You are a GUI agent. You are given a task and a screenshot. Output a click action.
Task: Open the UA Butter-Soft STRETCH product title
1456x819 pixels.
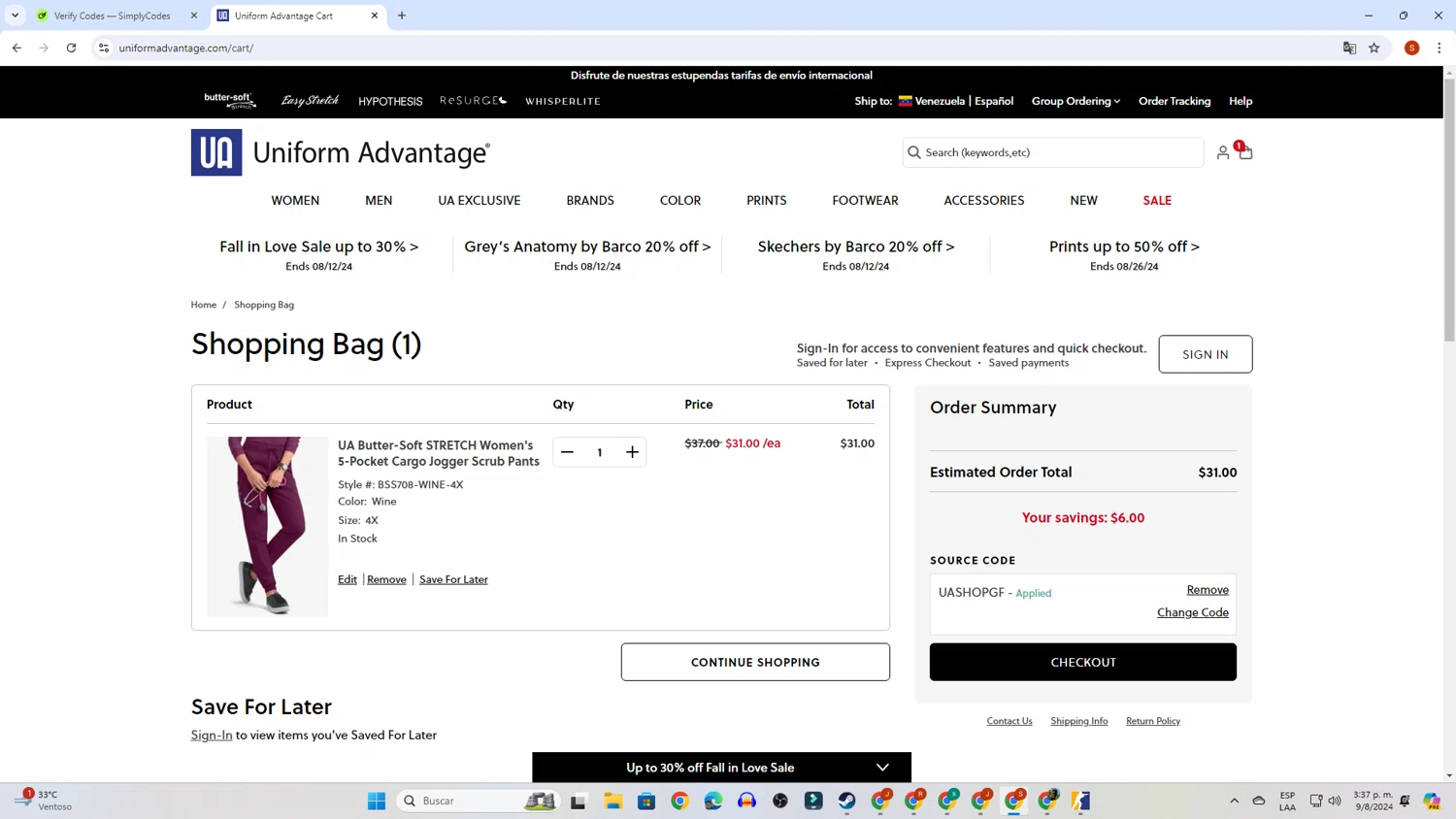(439, 453)
